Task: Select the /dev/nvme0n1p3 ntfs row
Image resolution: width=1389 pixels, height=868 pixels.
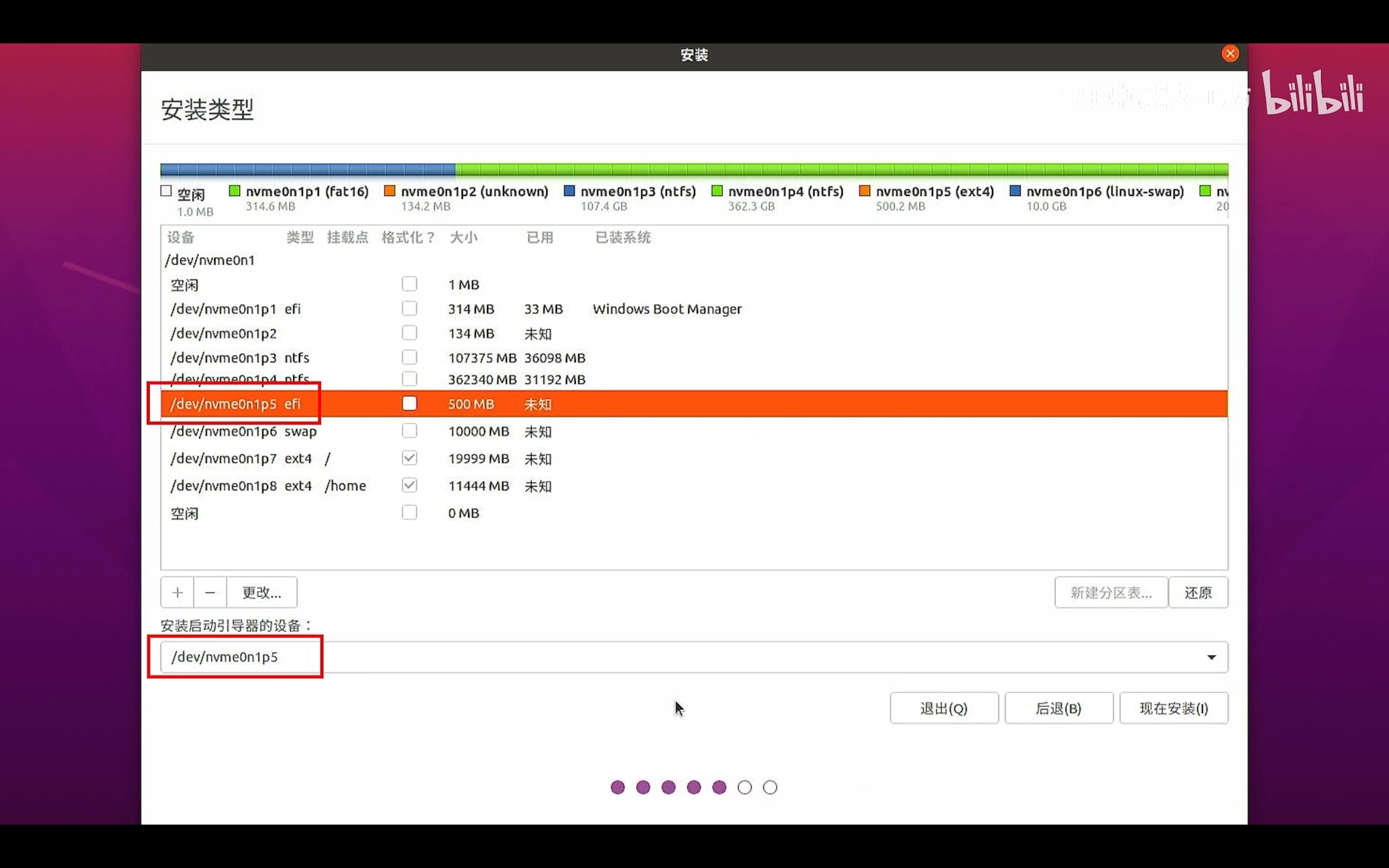Action: (694, 358)
